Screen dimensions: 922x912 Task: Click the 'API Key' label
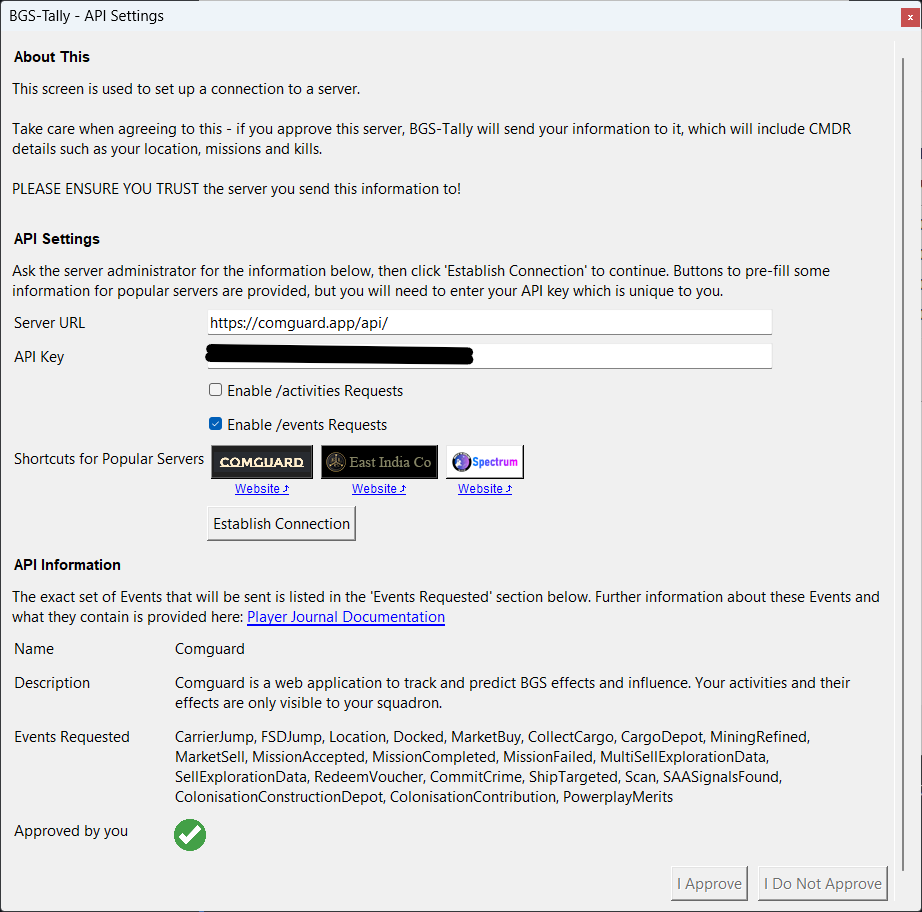tap(39, 357)
